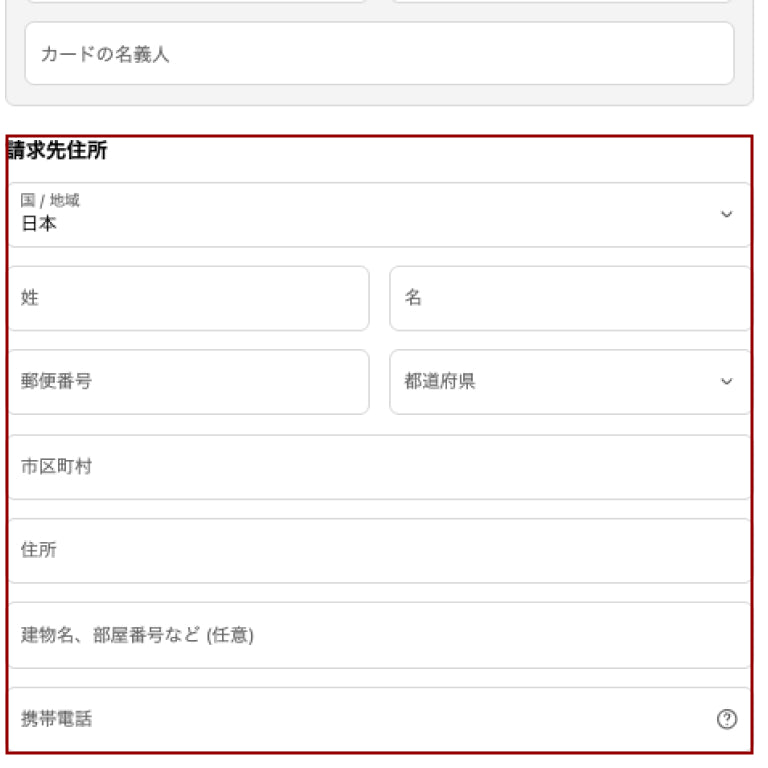Expand the 都道府県 prefecture dropdown

(570, 382)
